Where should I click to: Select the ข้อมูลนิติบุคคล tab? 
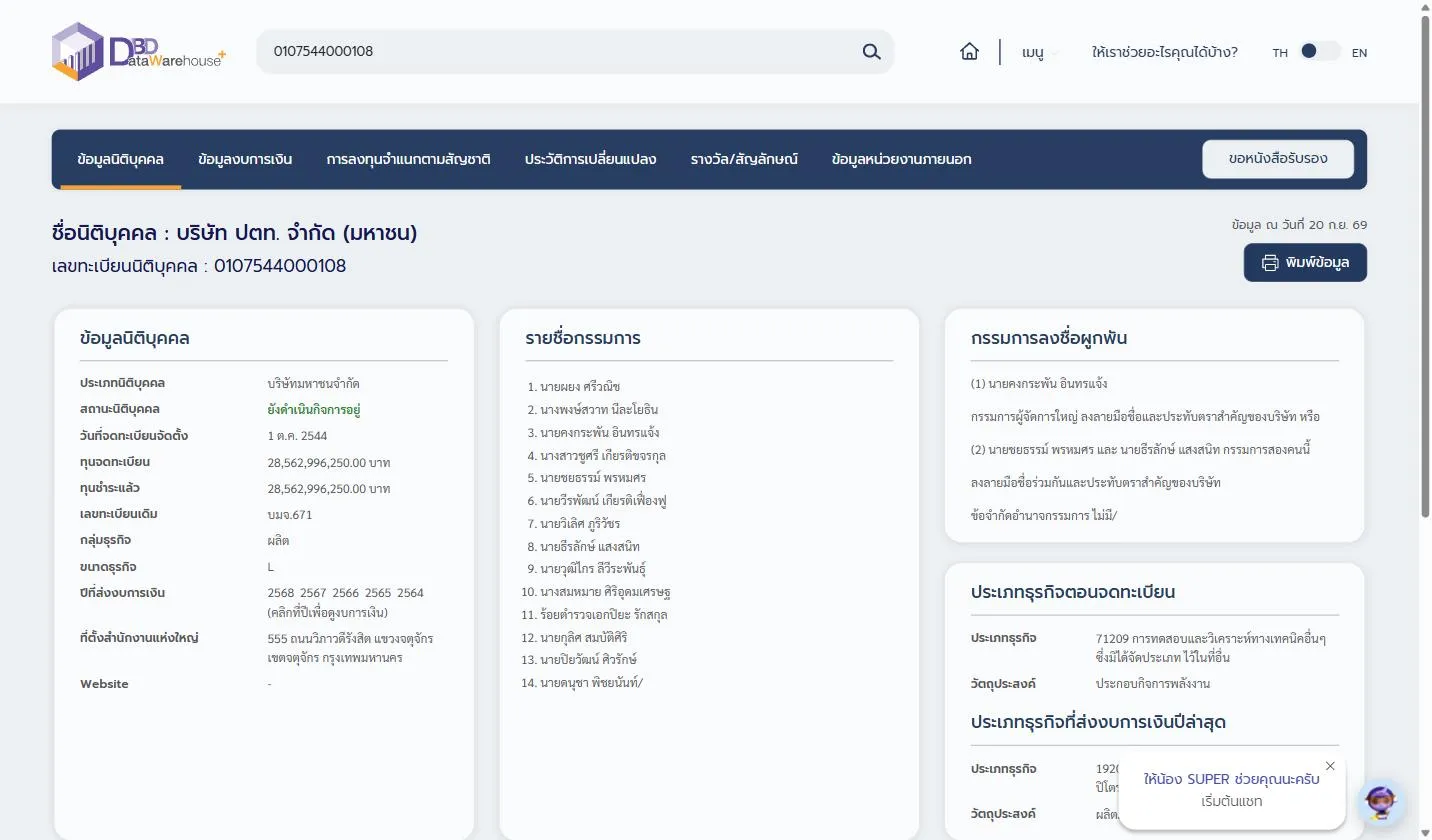[x=121, y=159]
